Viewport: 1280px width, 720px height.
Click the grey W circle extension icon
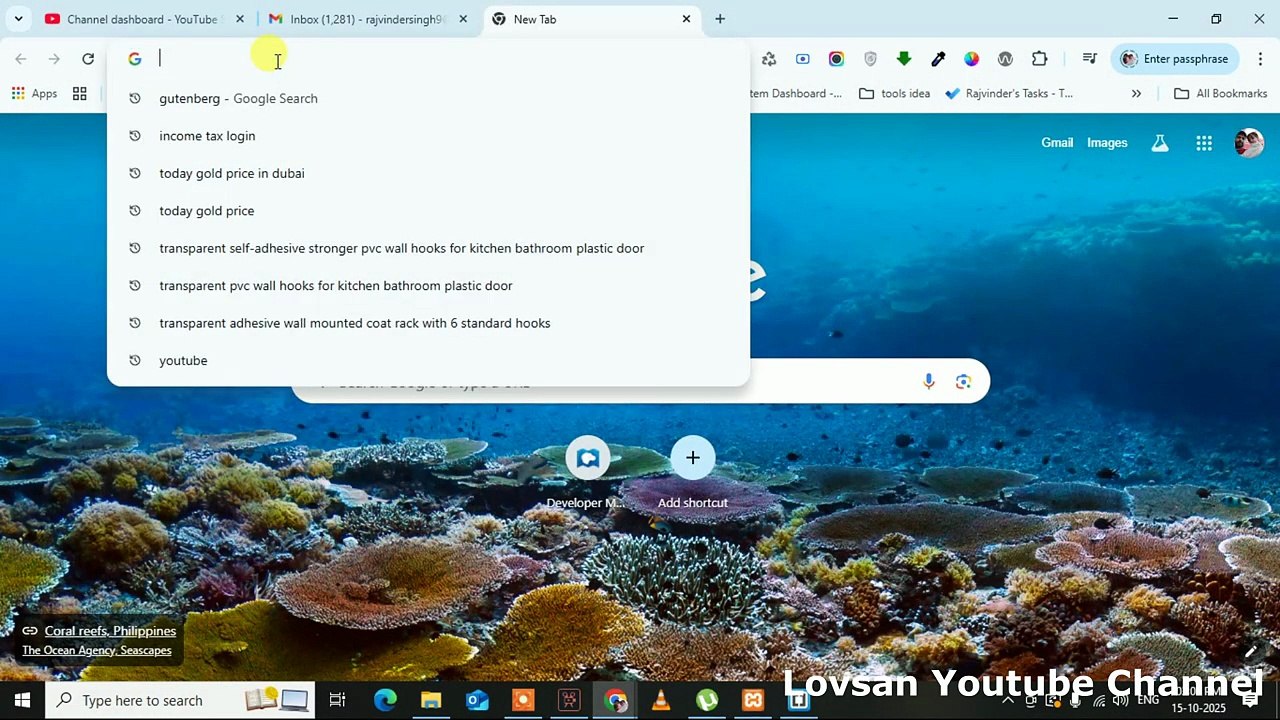1005,59
